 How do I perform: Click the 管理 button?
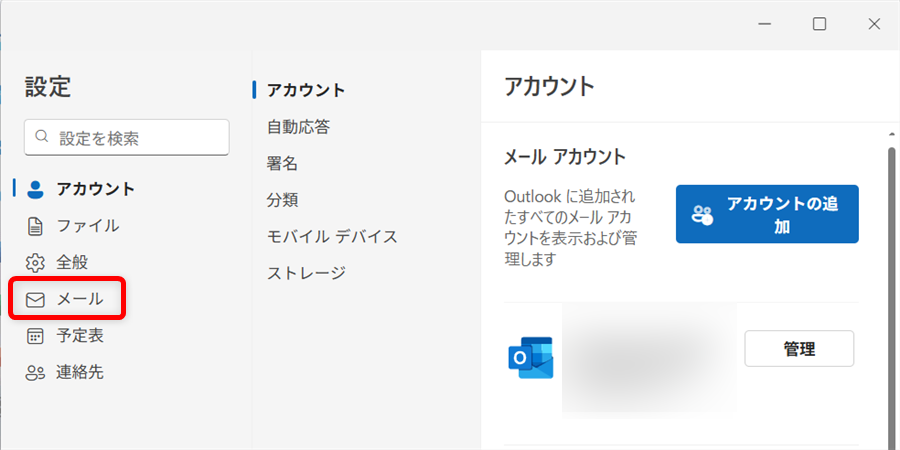pyautogui.click(x=799, y=348)
